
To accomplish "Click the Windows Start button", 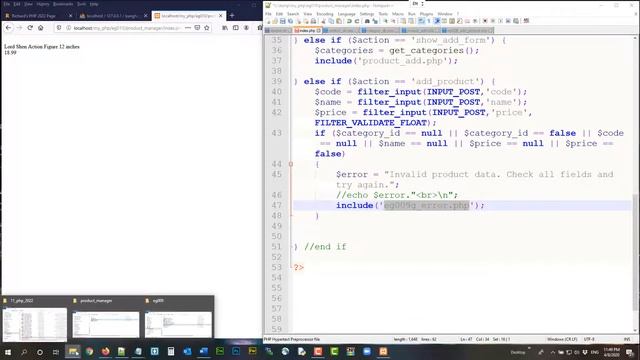I will pyautogui.click(x=7, y=352).
